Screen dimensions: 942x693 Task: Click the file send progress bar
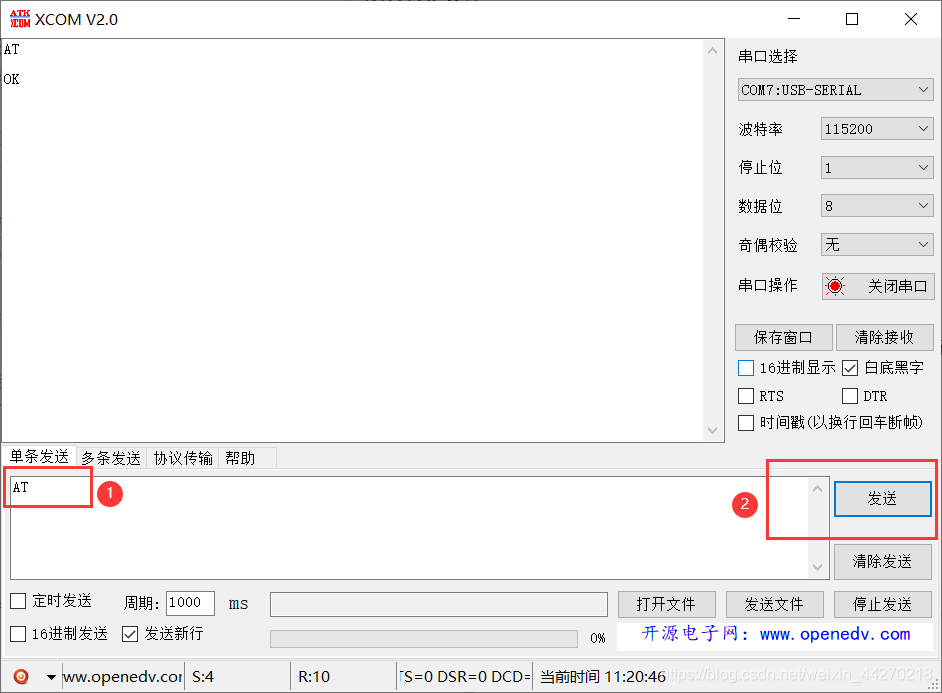tap(424, 638)
